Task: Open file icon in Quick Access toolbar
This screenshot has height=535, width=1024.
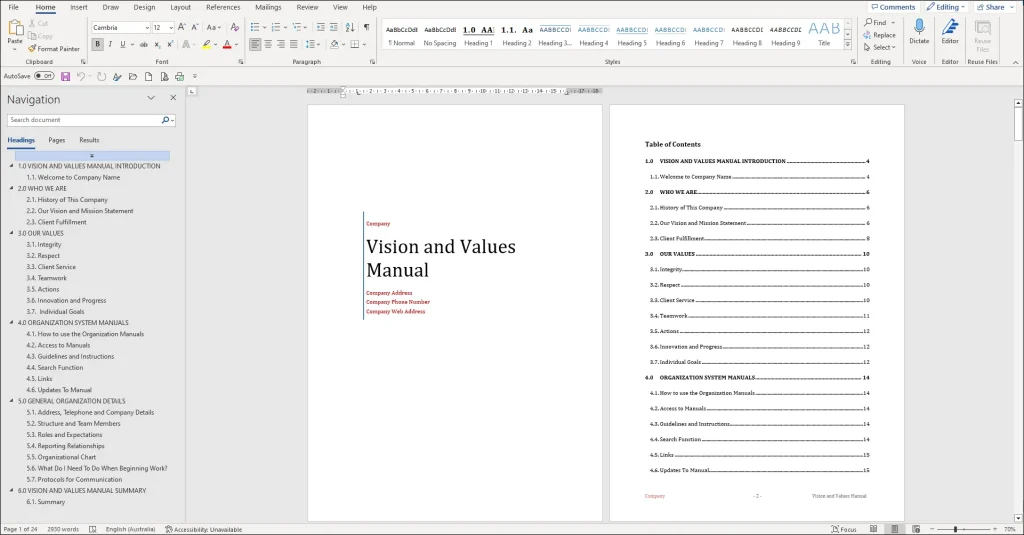Action: 133,76
